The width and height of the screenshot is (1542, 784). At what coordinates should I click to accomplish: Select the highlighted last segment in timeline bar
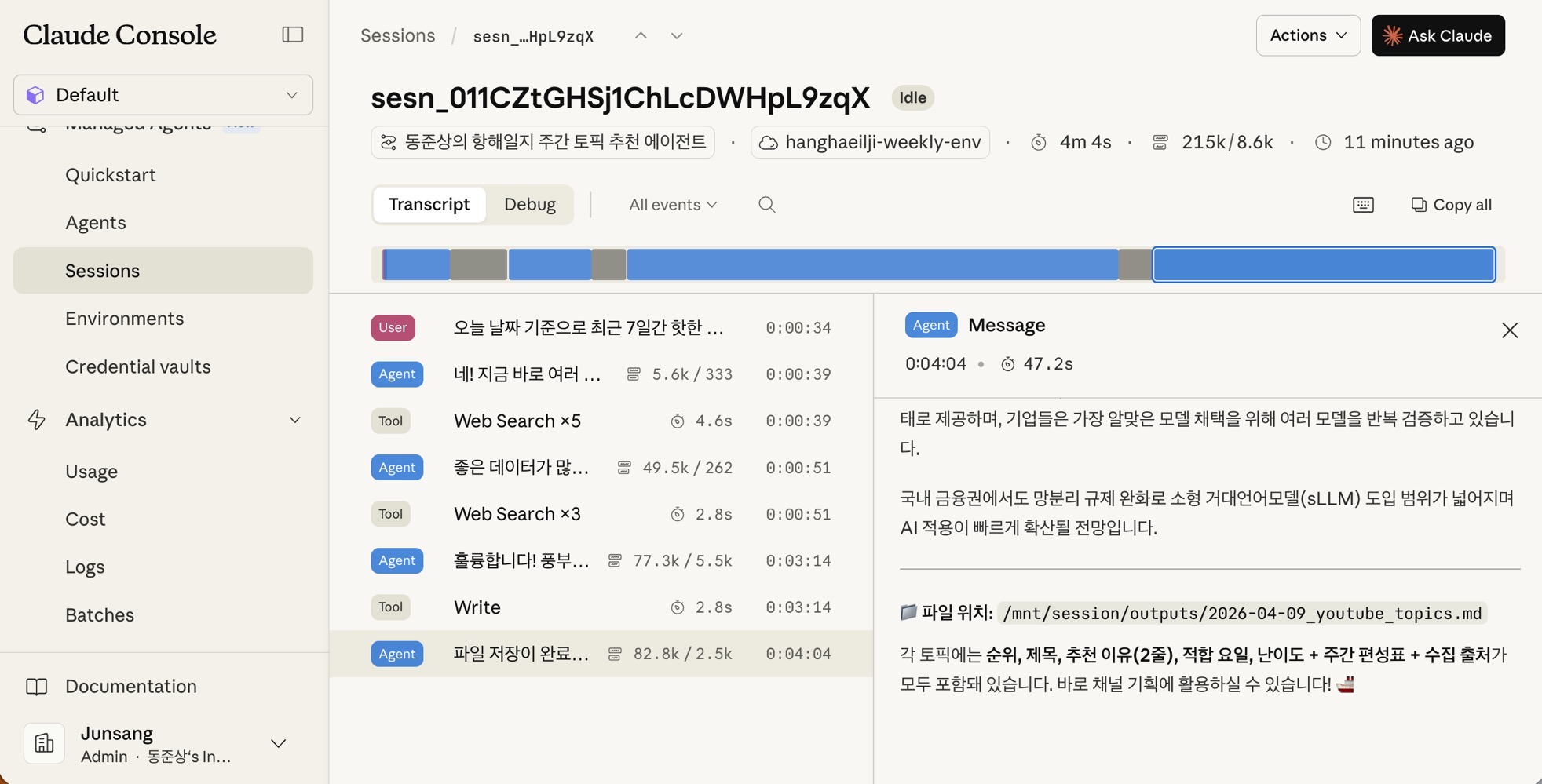(1323, 264)
